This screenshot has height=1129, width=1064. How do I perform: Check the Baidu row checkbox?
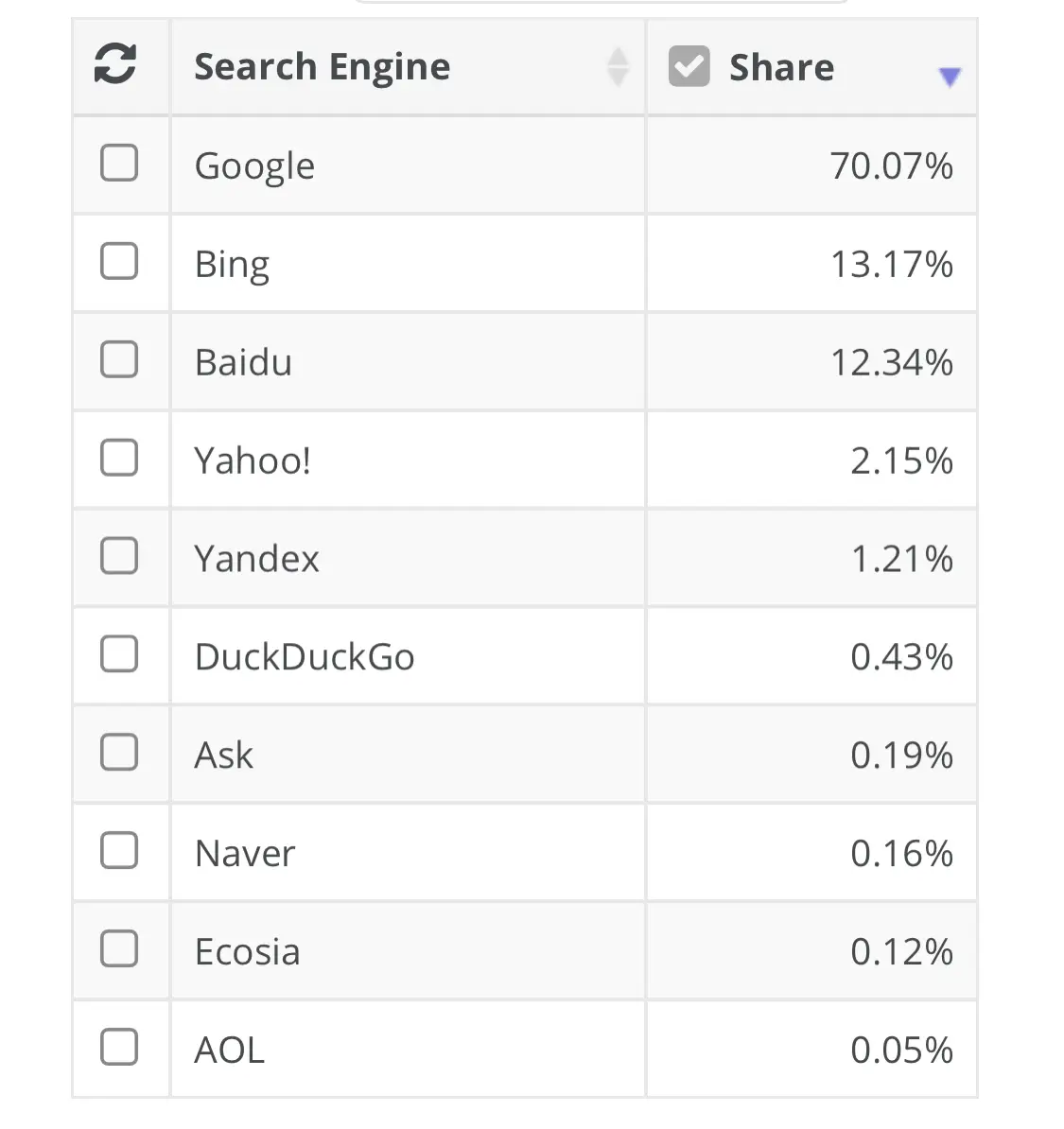[x=119, y=360]
